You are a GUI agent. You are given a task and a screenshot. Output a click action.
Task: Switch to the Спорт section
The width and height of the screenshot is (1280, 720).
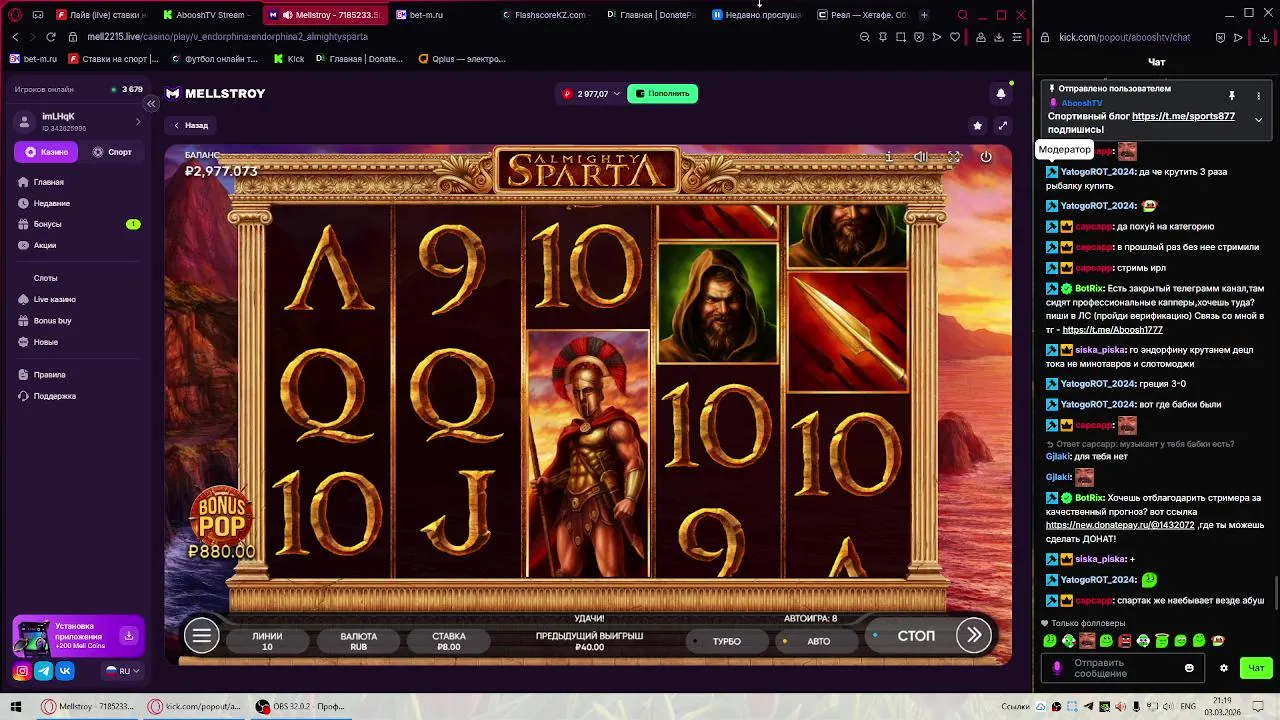pyautogui.click(x=112, y=152)
